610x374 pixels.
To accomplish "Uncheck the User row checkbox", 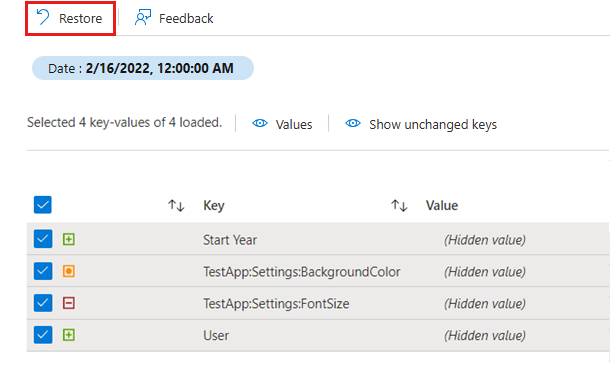I will (x=43, y=335).
